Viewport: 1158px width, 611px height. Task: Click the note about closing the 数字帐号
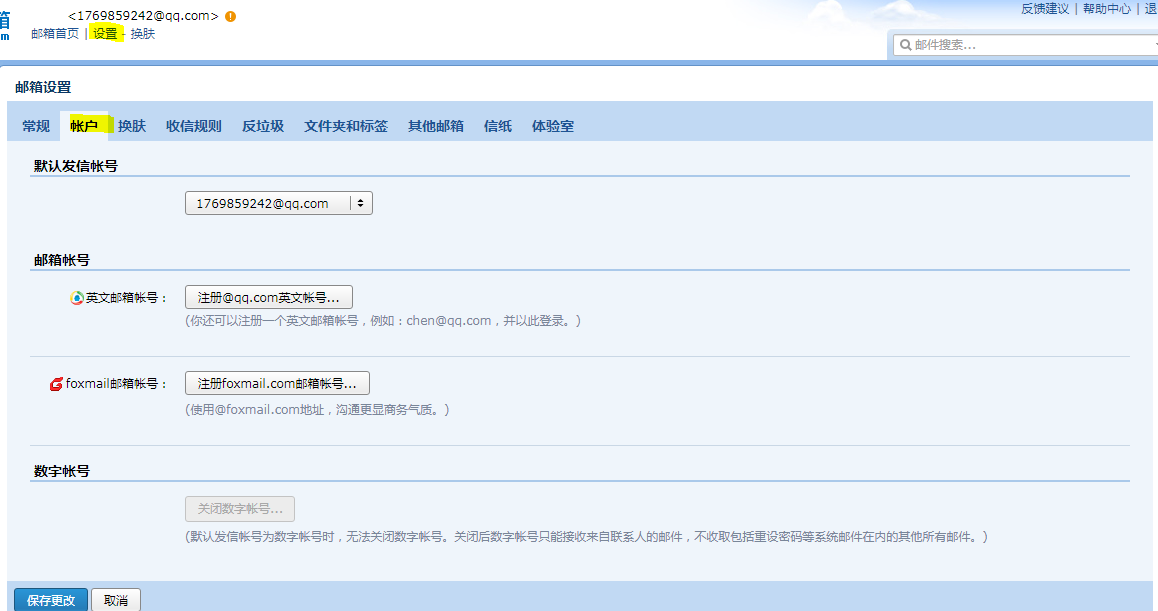point(586,537)
